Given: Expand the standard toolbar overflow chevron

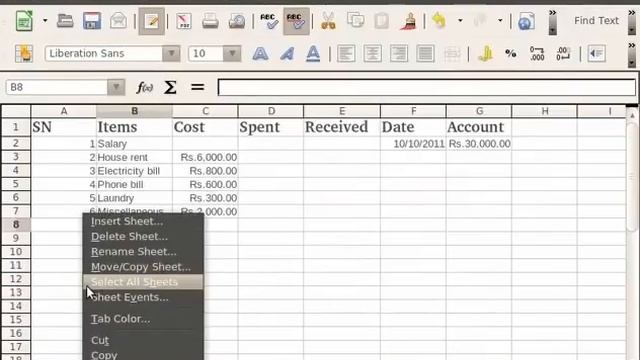Looking at the screenshot, I should [552, 22].
